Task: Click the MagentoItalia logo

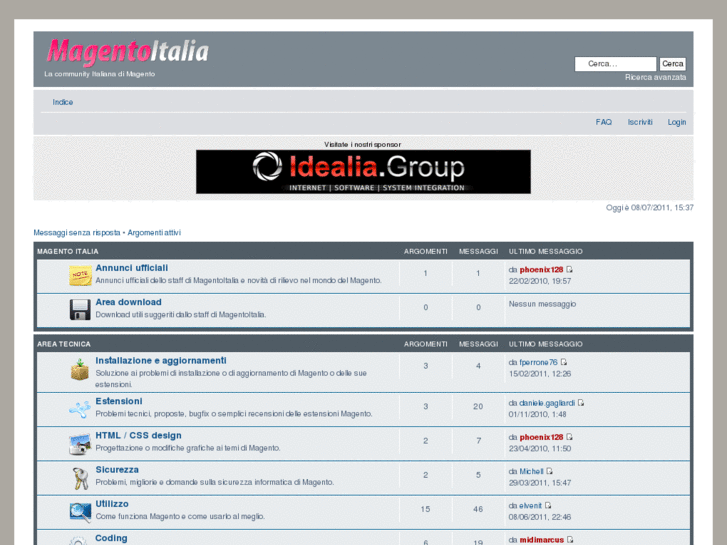Action: click(x=128, y=51)
